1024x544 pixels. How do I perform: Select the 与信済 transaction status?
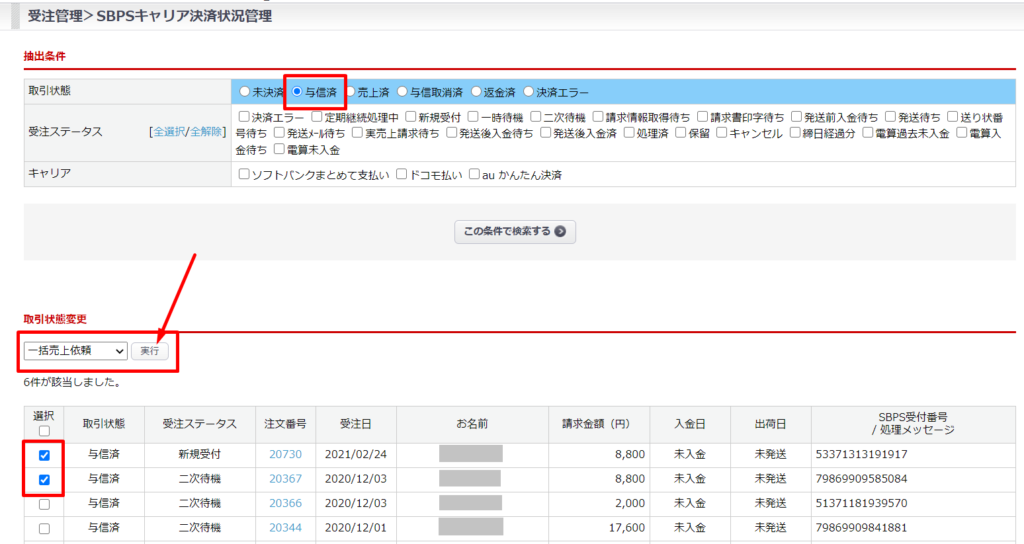pos(297,92)
